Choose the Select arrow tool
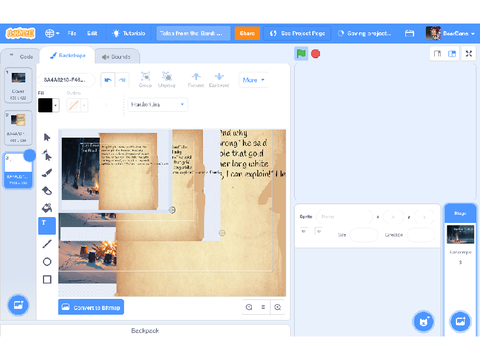Image resolution: width=480 pixels, height=360 pixels. (47, 137)
